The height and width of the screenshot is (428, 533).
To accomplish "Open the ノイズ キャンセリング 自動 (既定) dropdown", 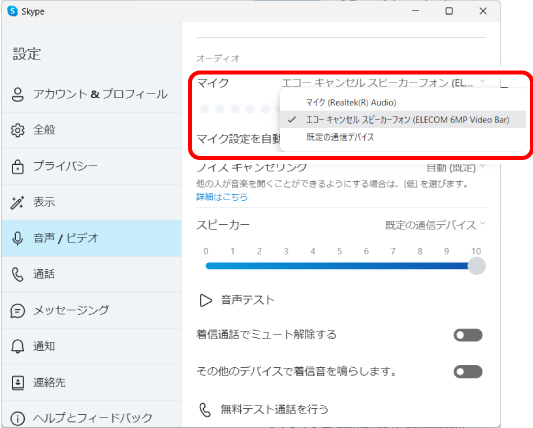I will click(x=455, y=168).
